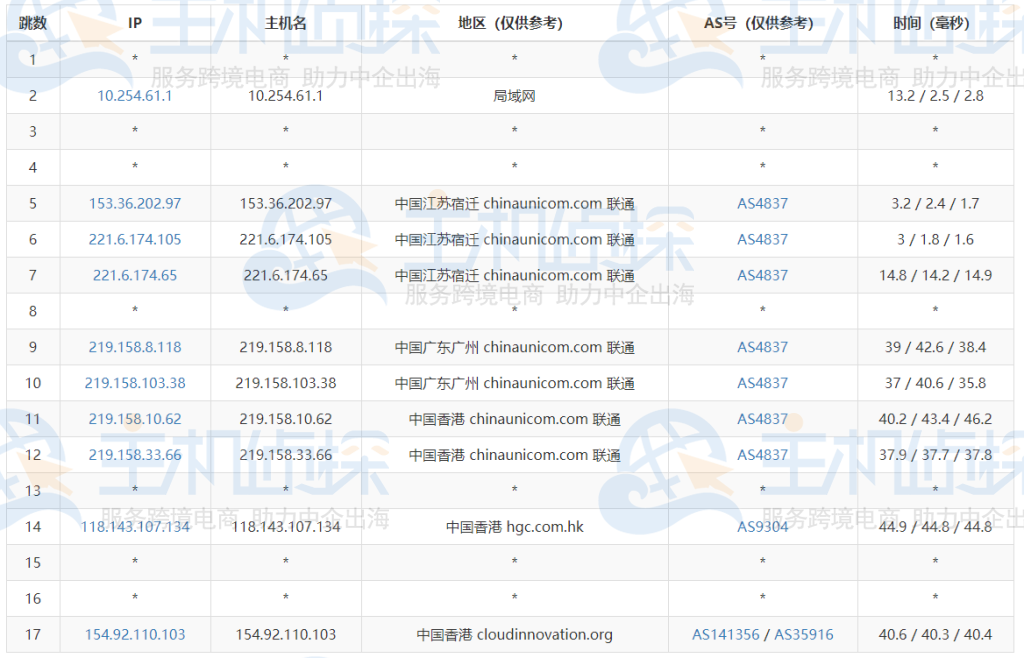Click the 153.36.202.97 IP link

(x=134, y=203)
